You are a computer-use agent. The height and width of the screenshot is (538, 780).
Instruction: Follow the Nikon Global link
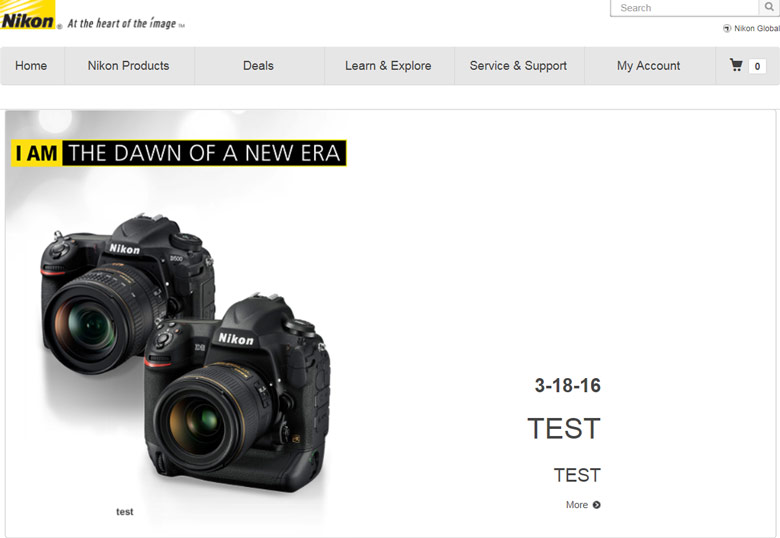756,28
